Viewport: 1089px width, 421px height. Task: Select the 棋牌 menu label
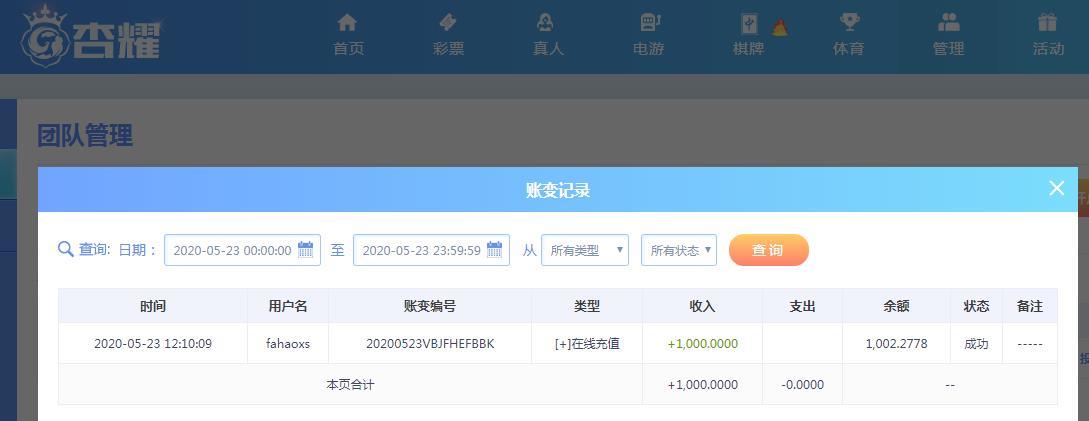[749, 49]
